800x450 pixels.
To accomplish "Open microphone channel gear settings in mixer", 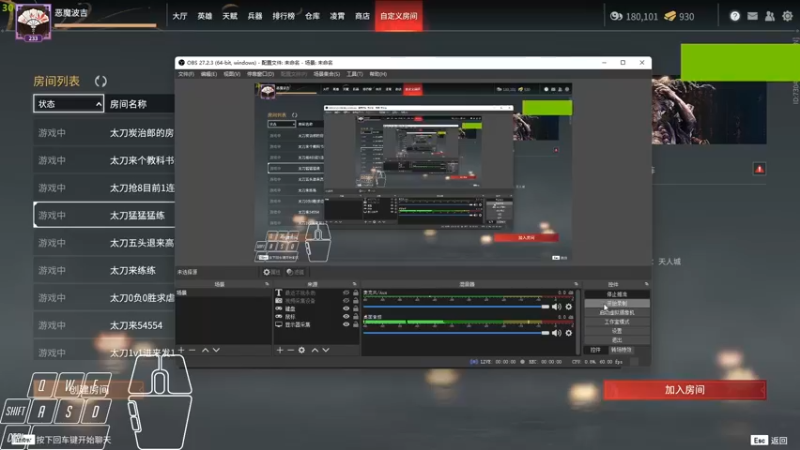I will tap(569, 307).
